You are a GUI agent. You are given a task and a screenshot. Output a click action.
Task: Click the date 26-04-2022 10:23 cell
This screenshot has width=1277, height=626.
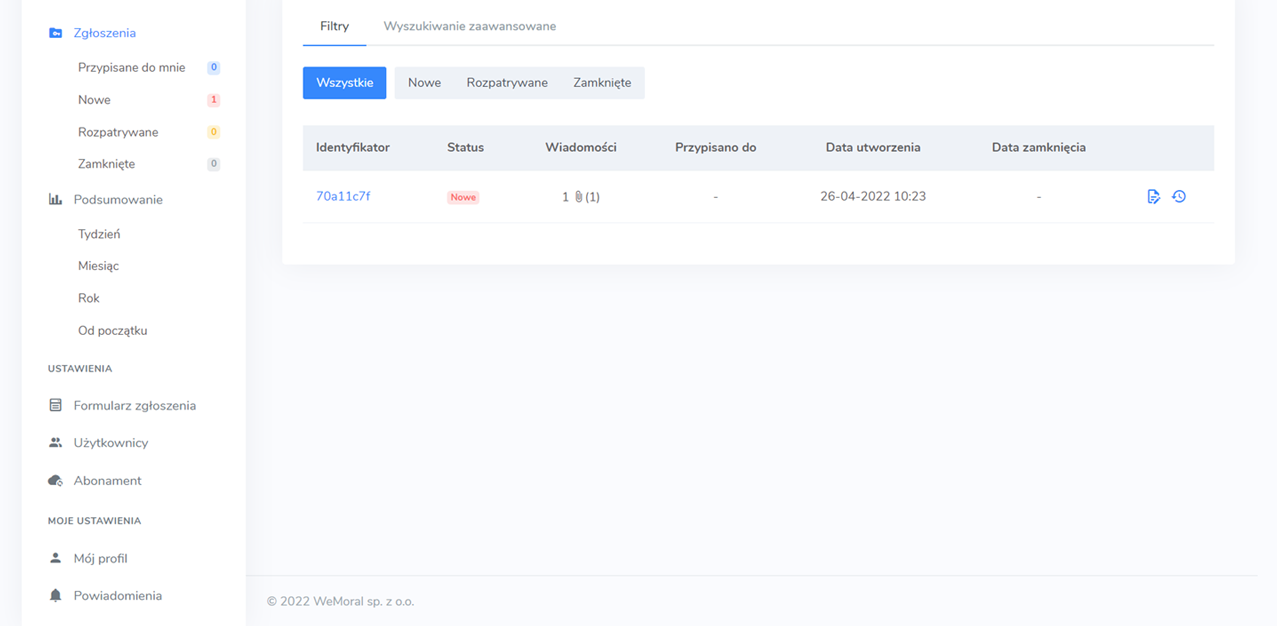(x=873, y=197)
